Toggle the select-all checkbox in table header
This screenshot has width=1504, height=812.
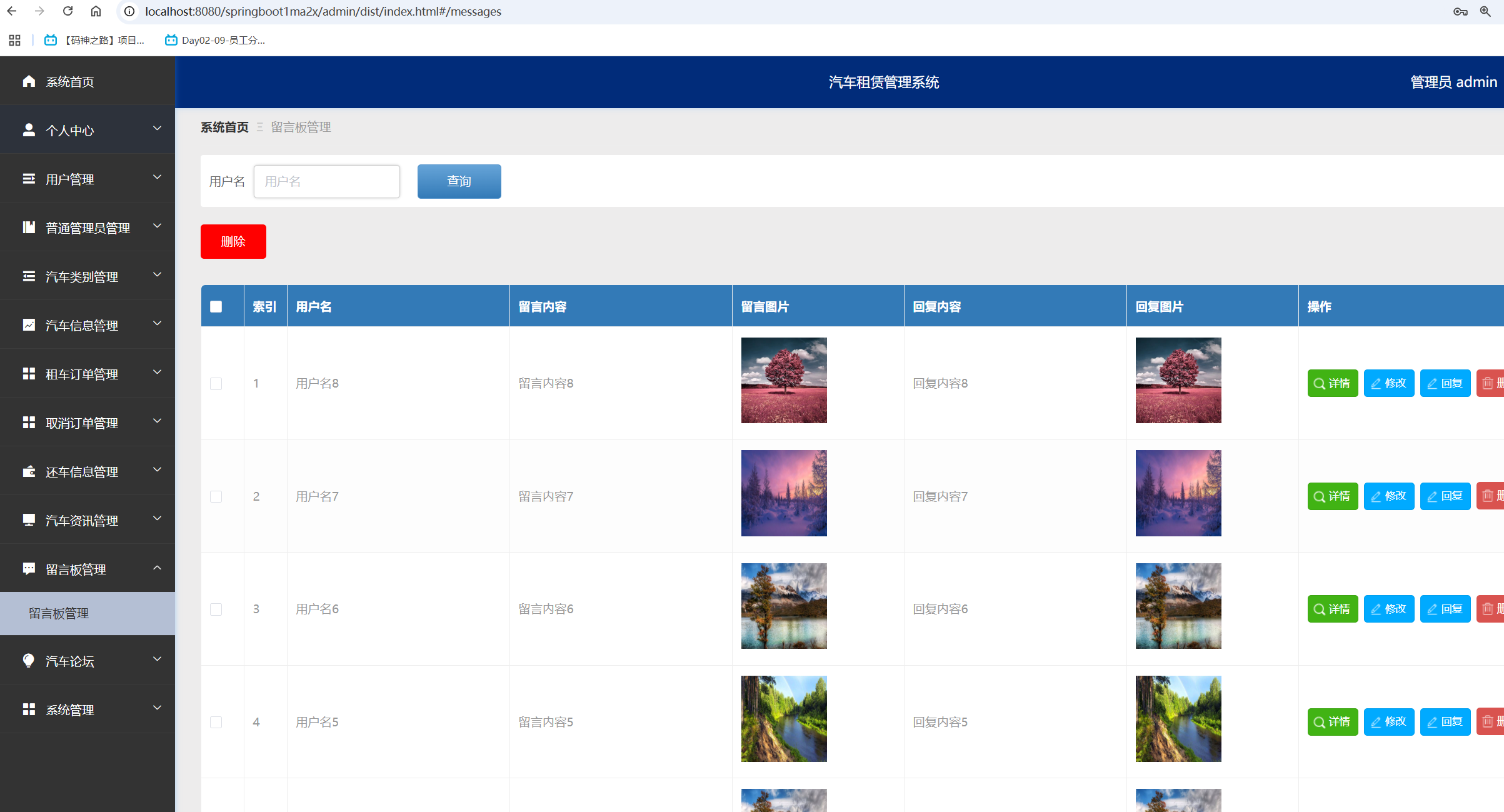coord(216,306)
